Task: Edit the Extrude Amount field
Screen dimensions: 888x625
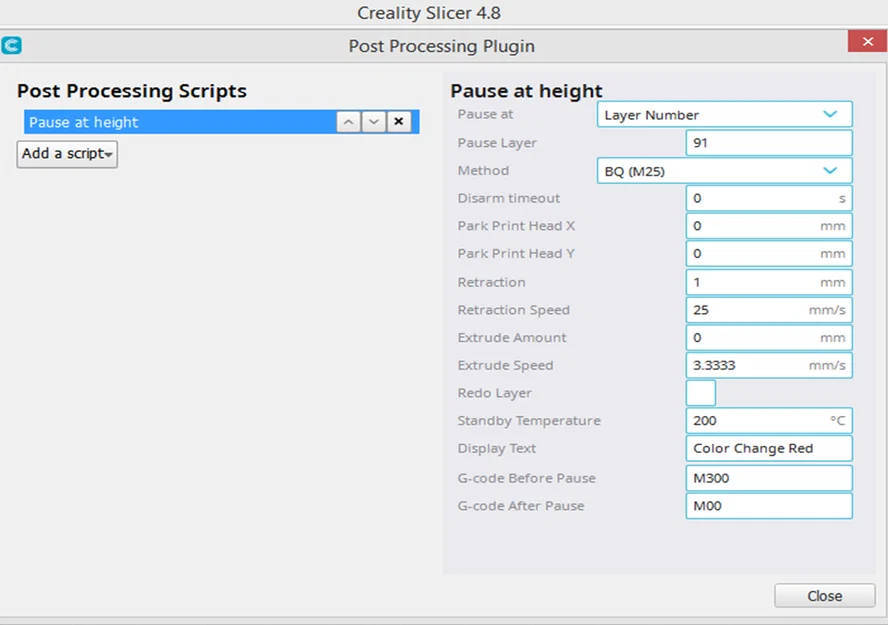Action: (769, 337)
